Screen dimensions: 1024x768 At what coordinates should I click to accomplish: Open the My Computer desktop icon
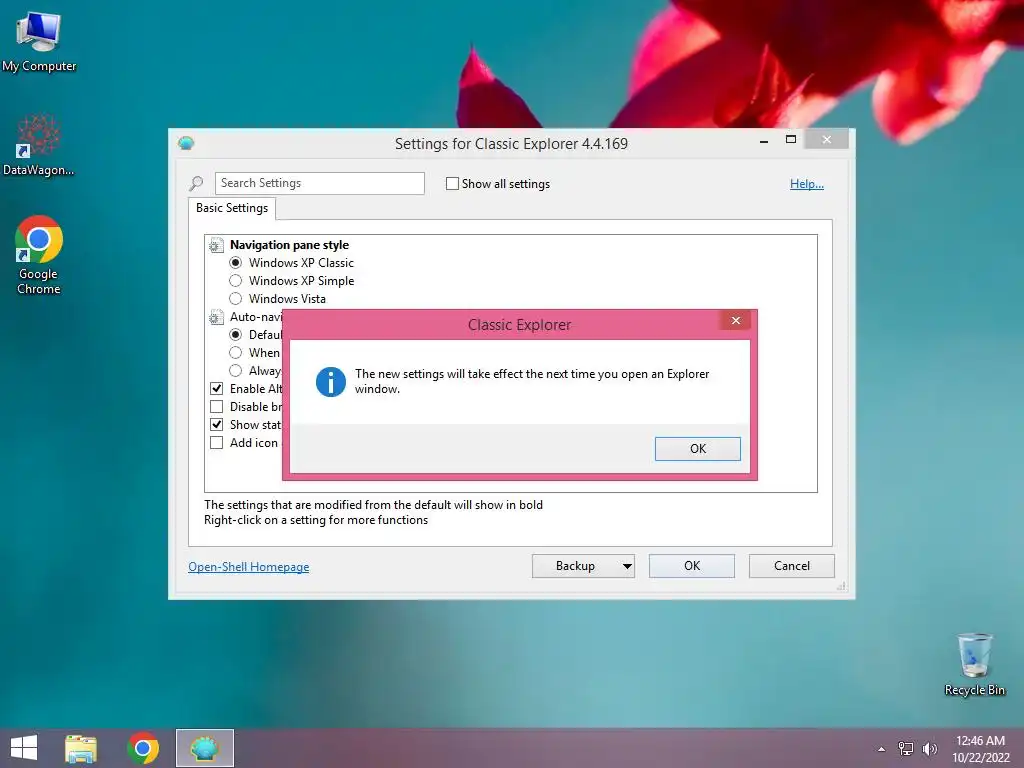(39, 41)
